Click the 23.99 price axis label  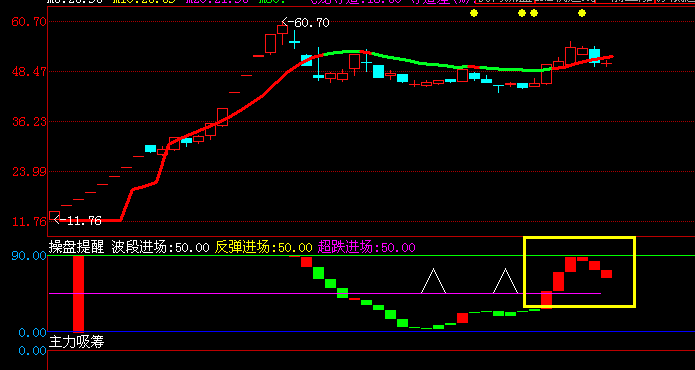pos(29,171)
